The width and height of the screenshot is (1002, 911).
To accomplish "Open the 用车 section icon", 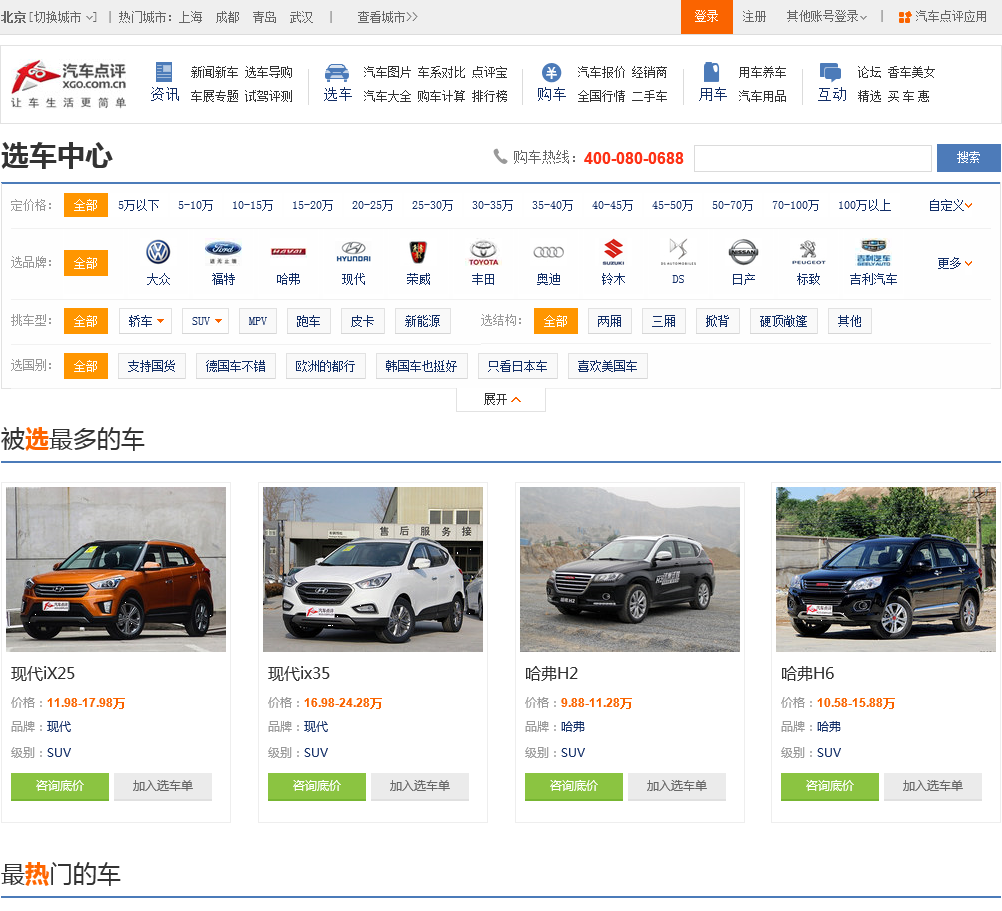I will click(712, 72).
